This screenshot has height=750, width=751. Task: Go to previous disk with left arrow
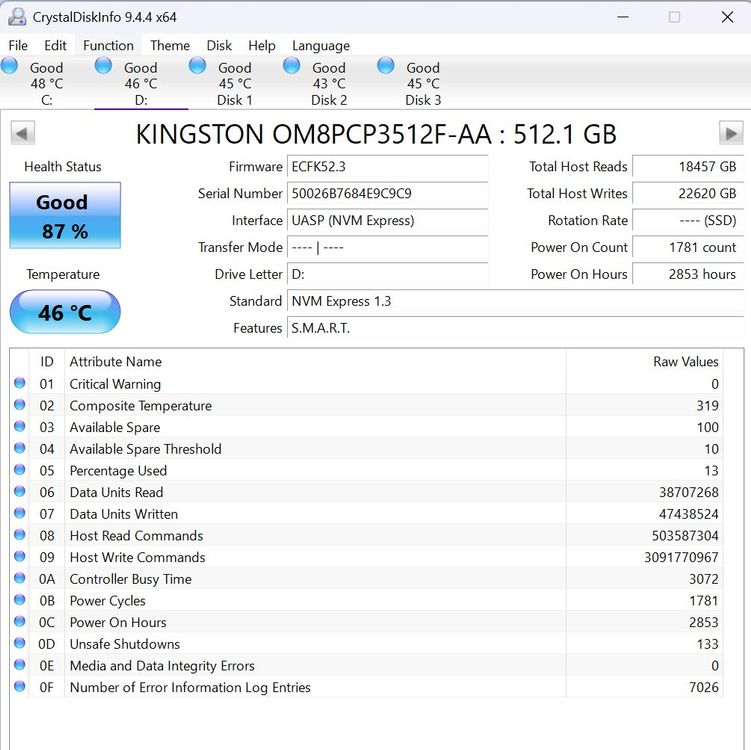[x=23, y=133]
